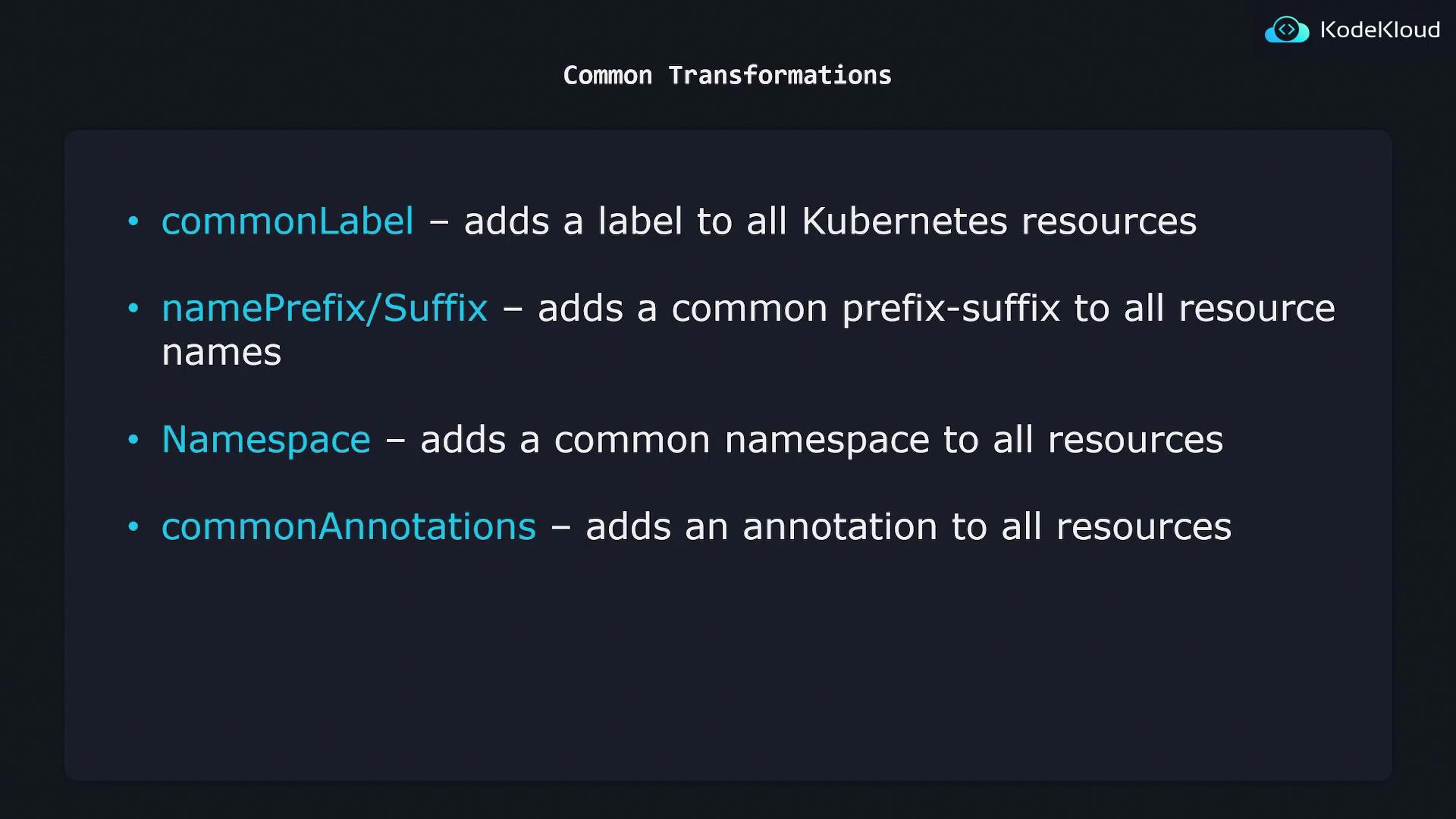Click the commonAnnotations highlighted term

tap(349, 527)
